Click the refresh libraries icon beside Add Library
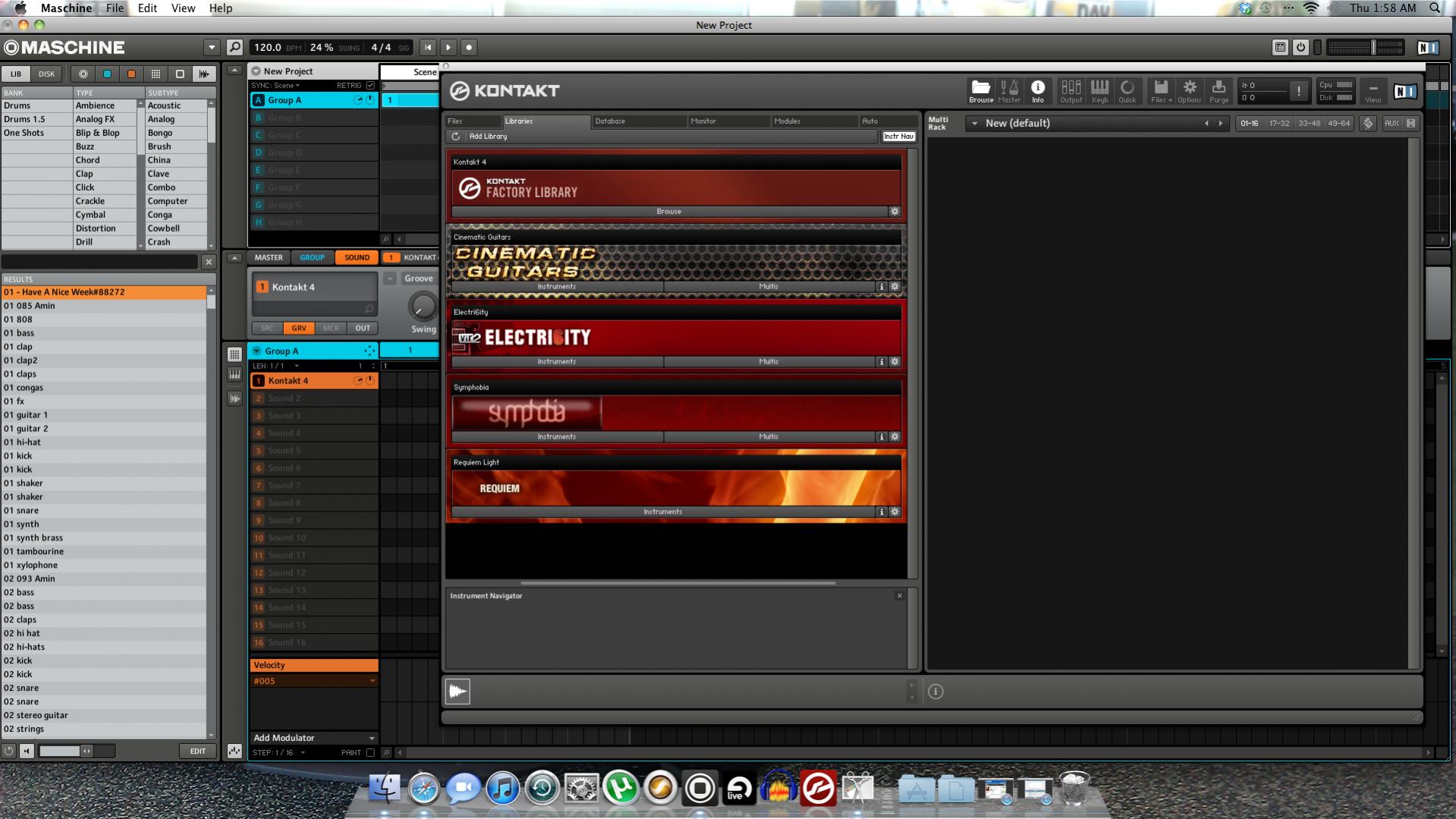 click(455, 137)
